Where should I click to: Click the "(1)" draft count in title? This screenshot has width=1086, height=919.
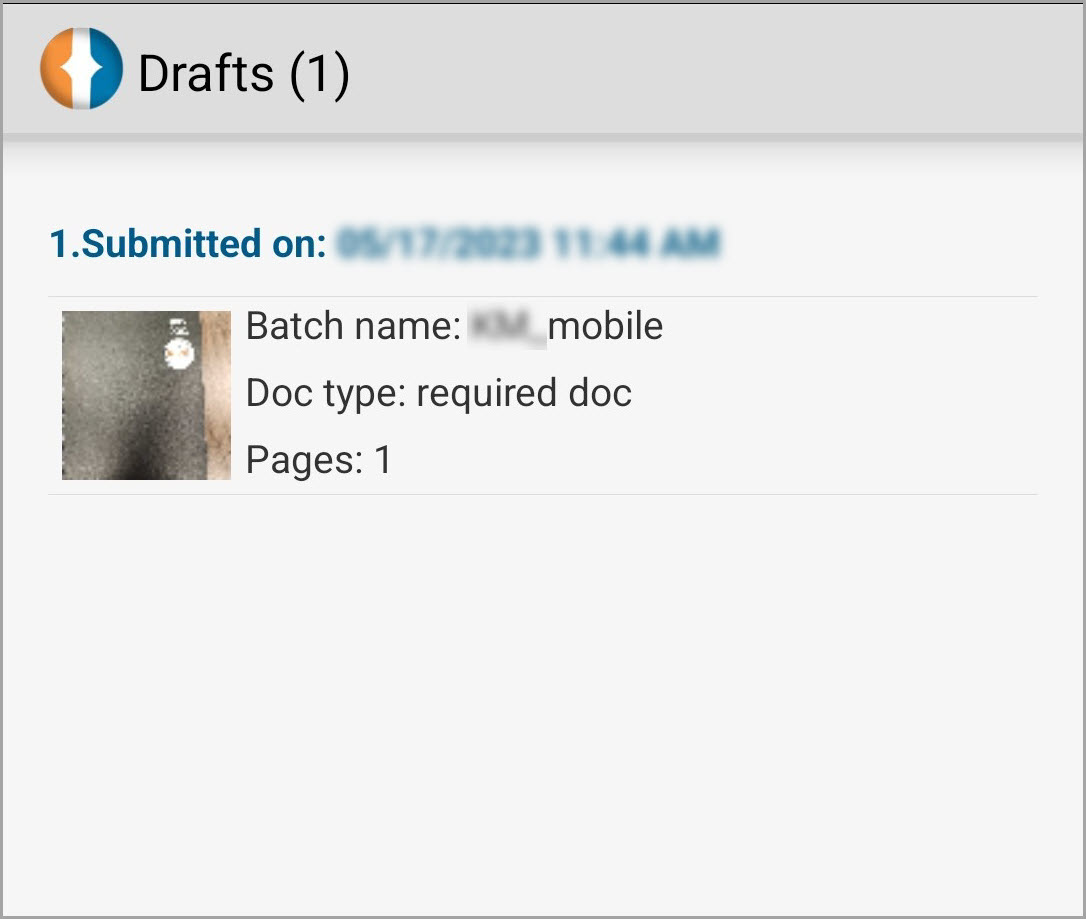pyautogui.click(x=319, y=74)
